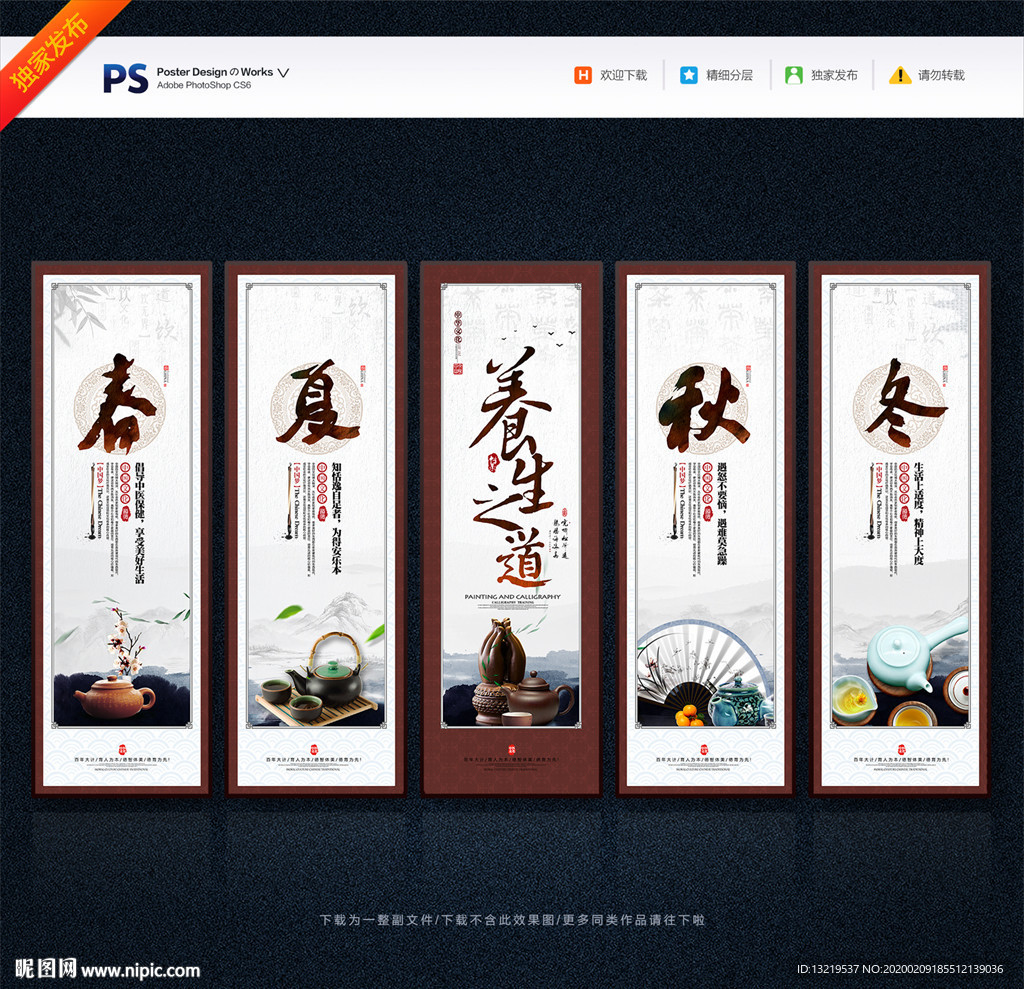Open the 夏 summer poster panel
Screen dimensions: 1024x989
[x=316, y=530]
